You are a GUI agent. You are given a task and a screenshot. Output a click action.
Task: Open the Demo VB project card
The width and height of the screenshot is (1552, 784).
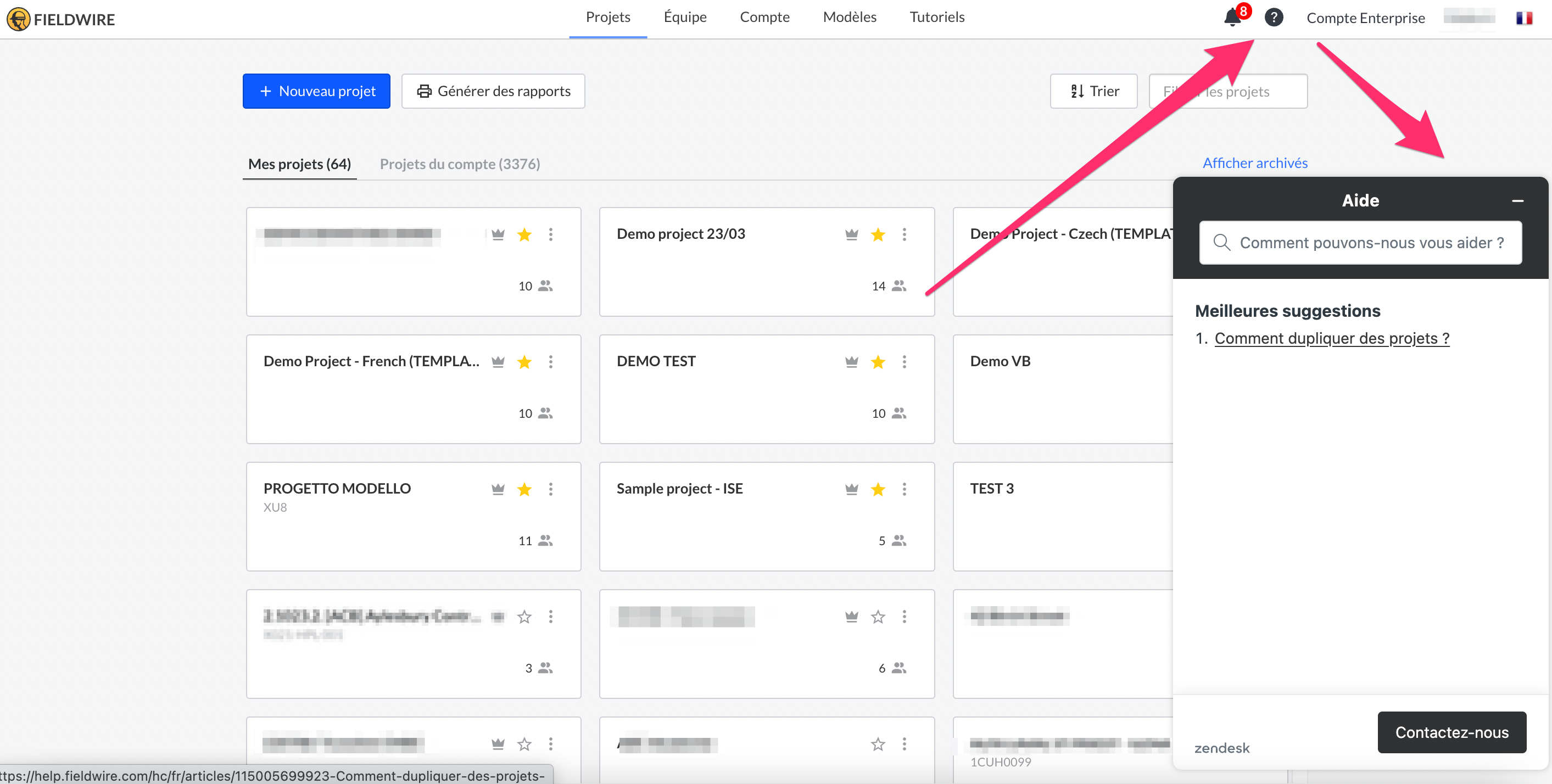(1063, 389)
